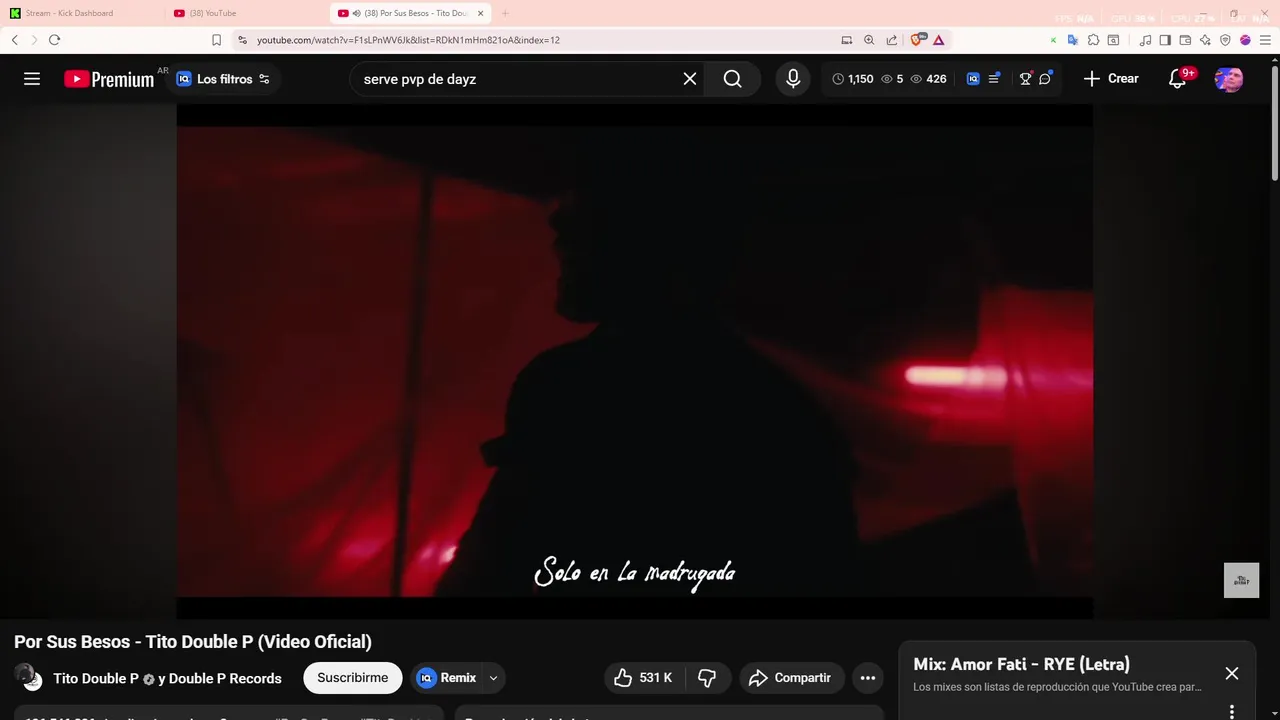Click the Crear button
The image size is (1280, 720).
(1111, 79)
